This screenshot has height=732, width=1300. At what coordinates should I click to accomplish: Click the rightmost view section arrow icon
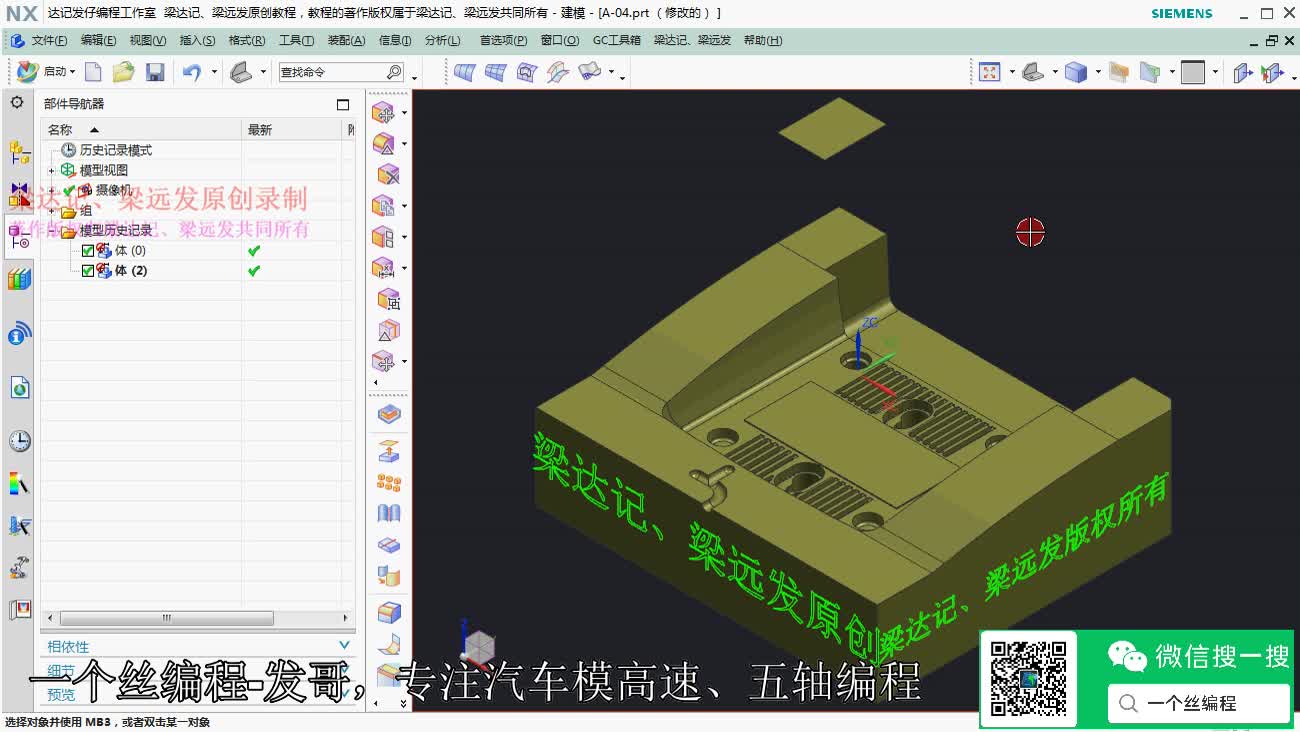pos(1271,72)
